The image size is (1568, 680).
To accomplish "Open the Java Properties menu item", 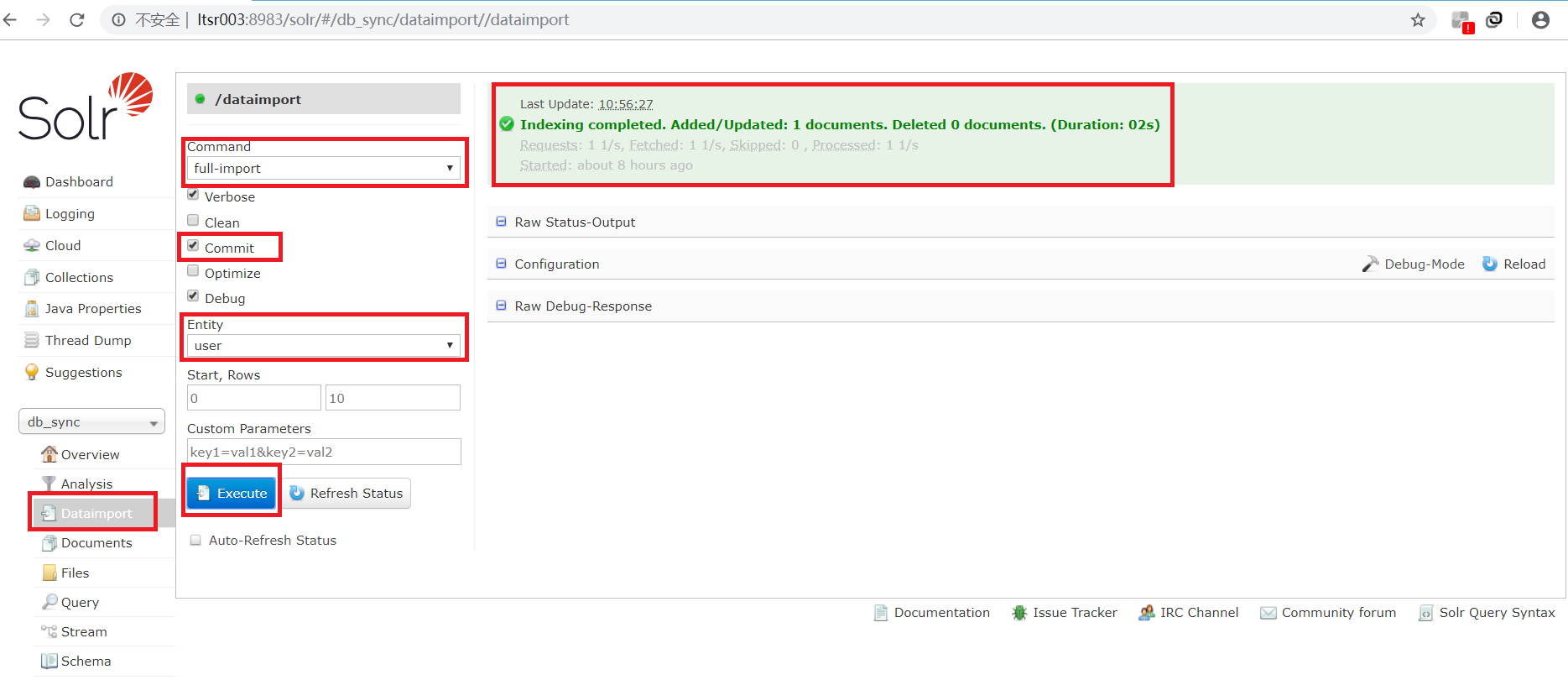I will click(93, 309).
